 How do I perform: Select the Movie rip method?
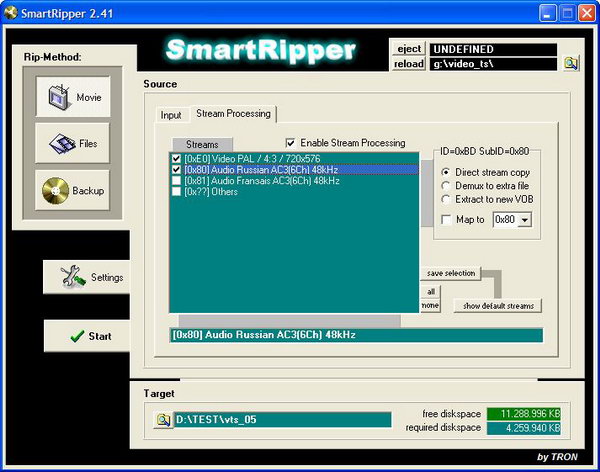point(73,97)
